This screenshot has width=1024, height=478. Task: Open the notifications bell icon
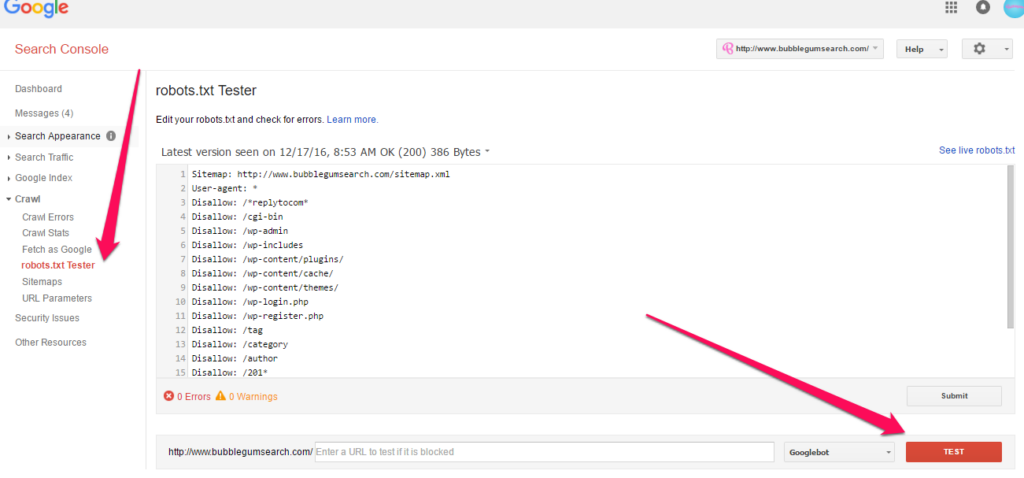pyautogui.click(x=983, y=7)
